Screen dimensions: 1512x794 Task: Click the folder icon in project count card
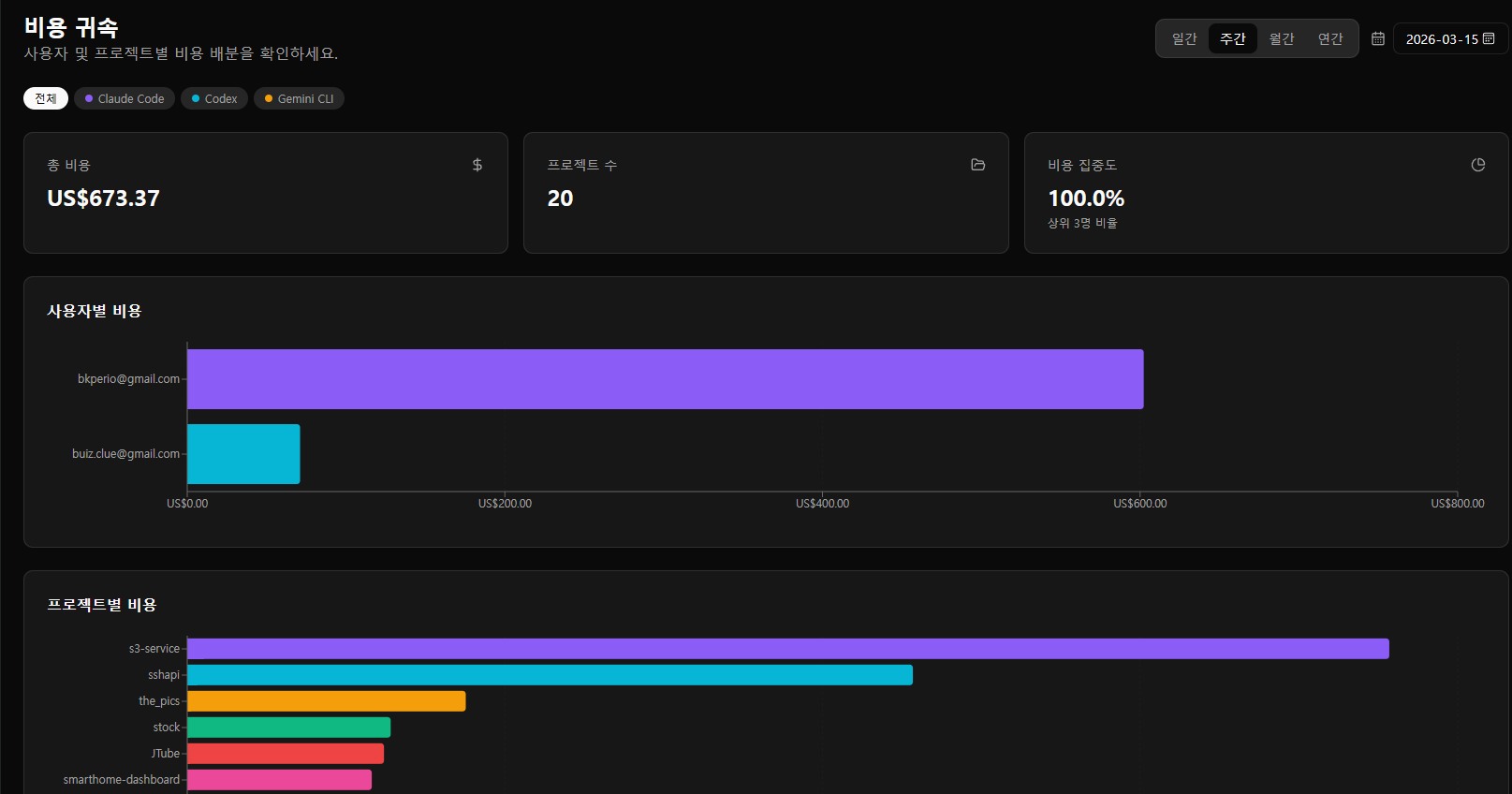pos(977,165)
